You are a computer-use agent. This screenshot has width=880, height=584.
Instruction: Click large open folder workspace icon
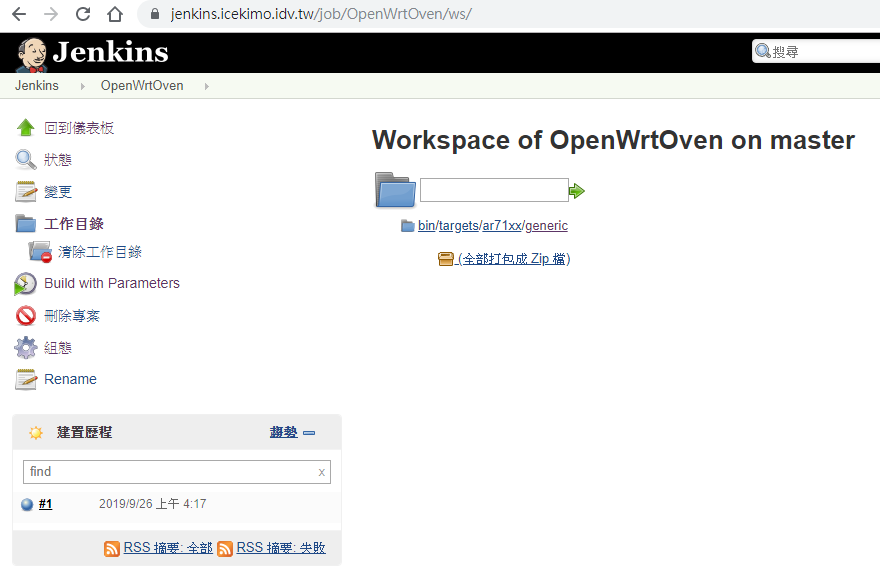tap(395, 190)
